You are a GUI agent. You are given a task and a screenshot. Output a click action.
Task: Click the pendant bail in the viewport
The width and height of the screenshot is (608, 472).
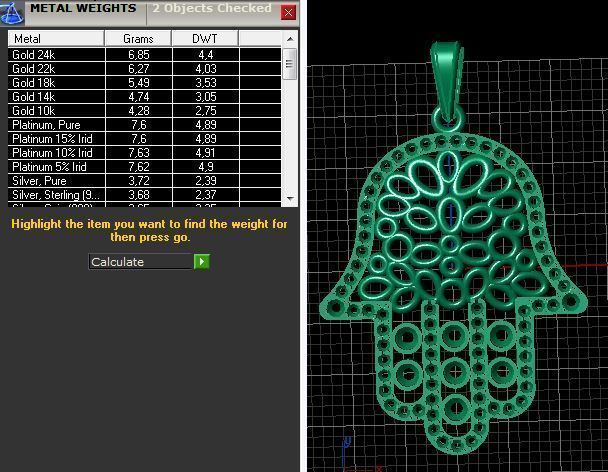pos(447,81)
